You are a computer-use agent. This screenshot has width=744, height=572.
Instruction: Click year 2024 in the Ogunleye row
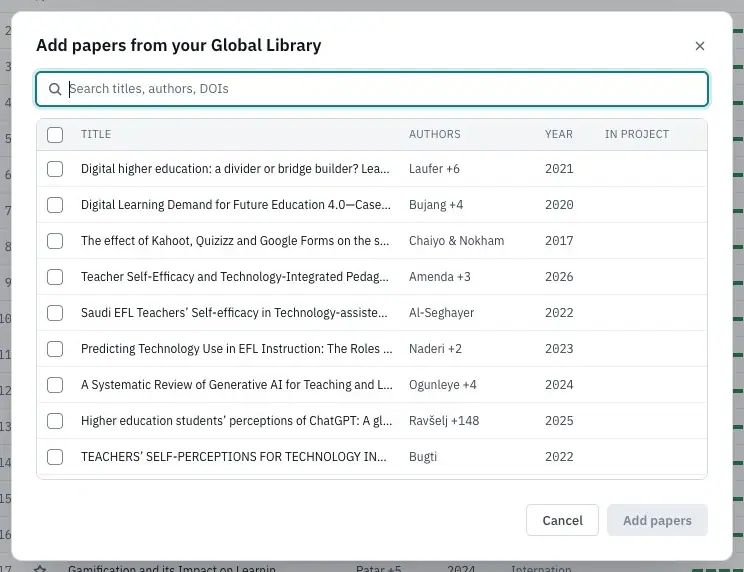coord(559,385)
